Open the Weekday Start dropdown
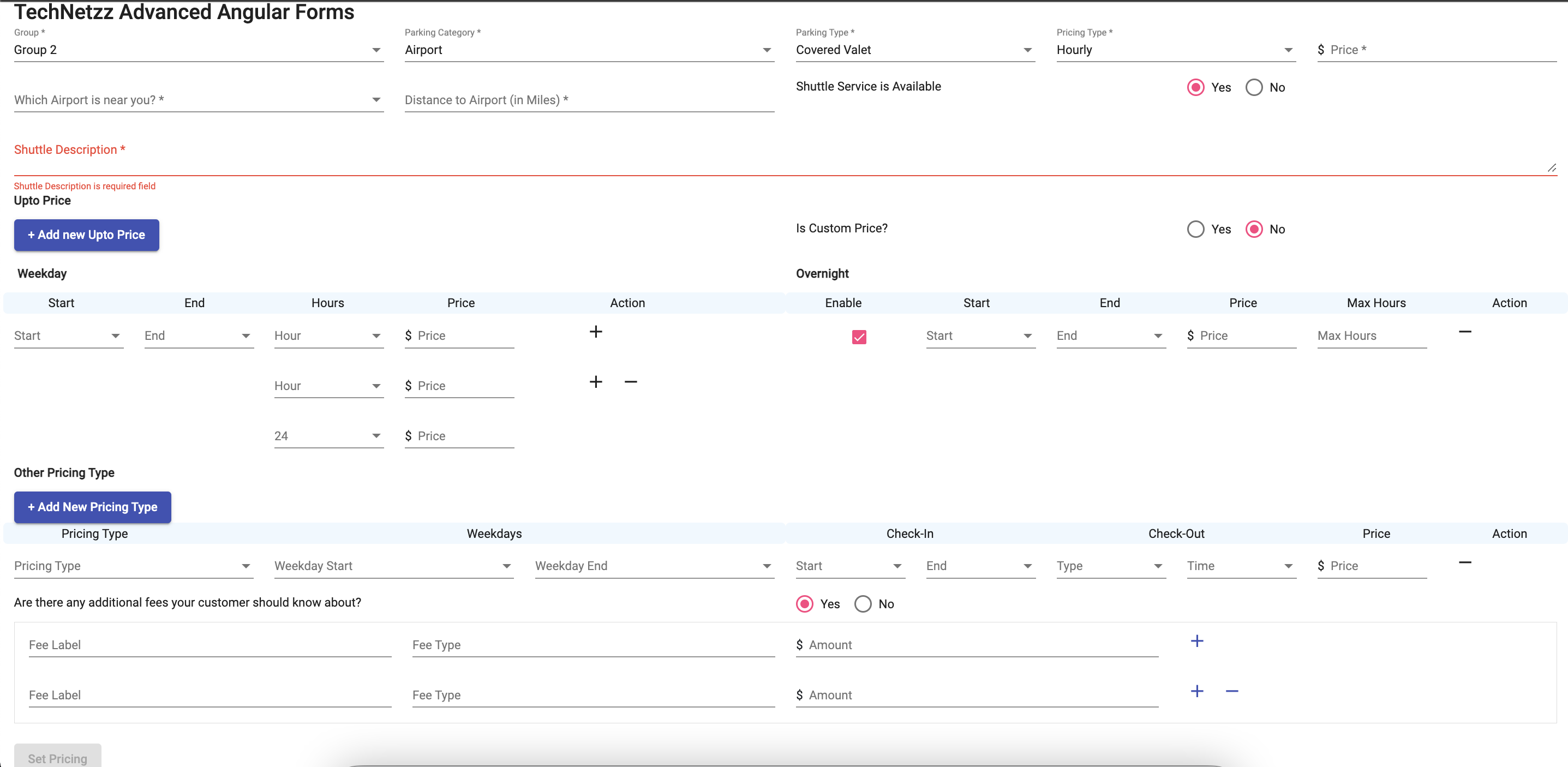Screen dimensions: 1568x767 point(393,566)
